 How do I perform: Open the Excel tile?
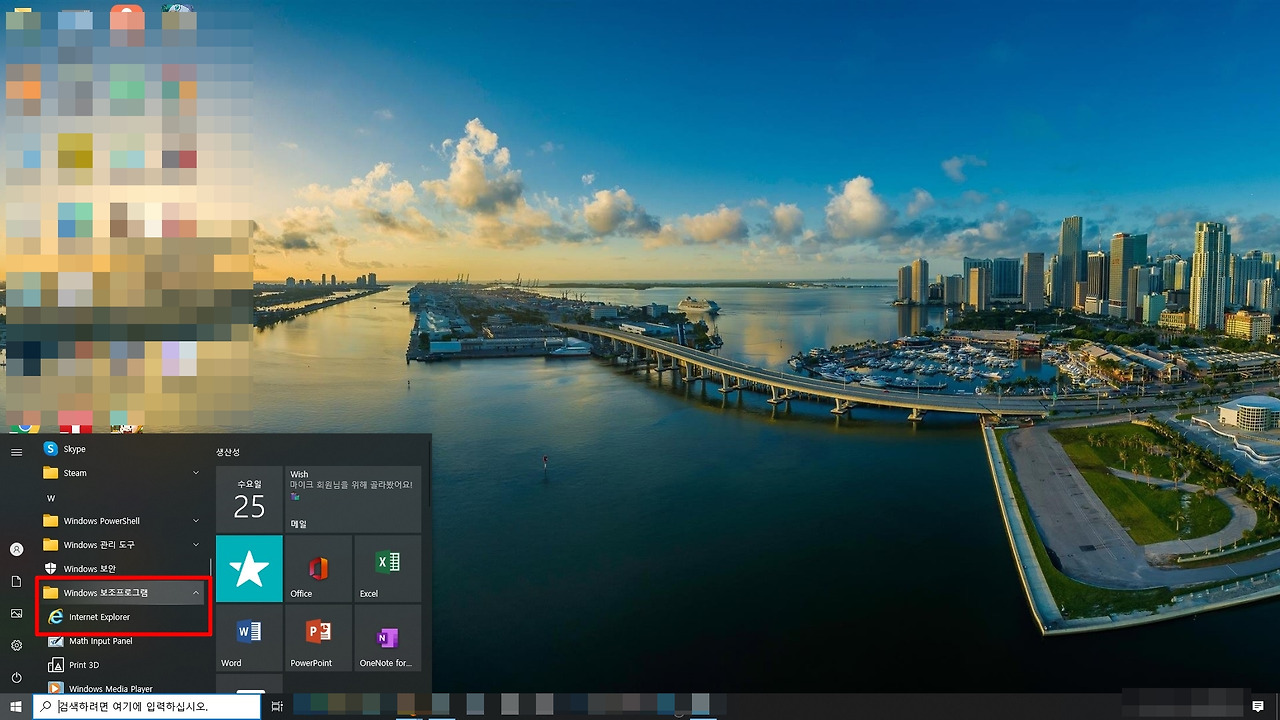click(387, 568)
